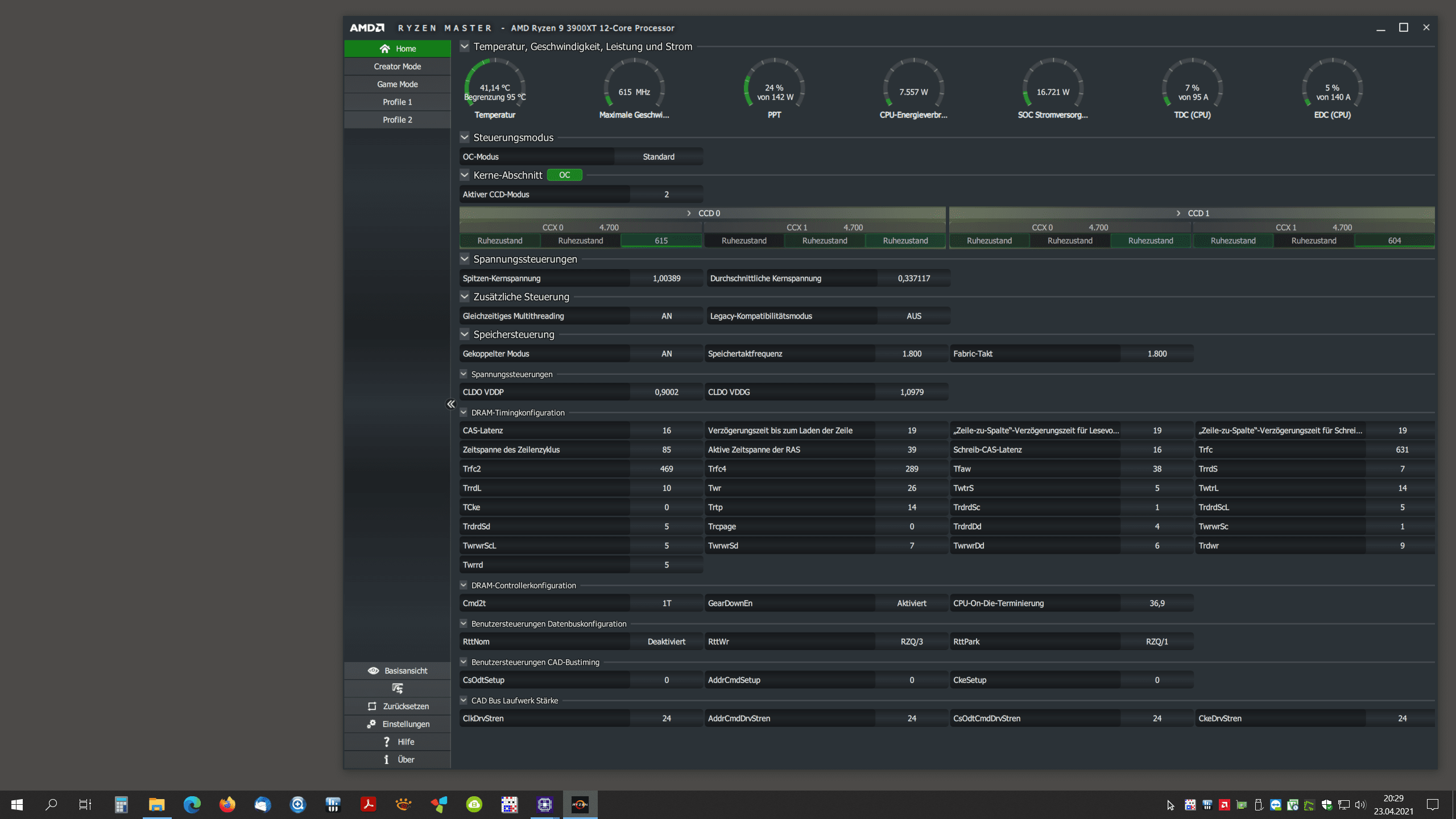Open Profile 1
The height and width of the screenshot is (819, 1456).
coord(398,102)
